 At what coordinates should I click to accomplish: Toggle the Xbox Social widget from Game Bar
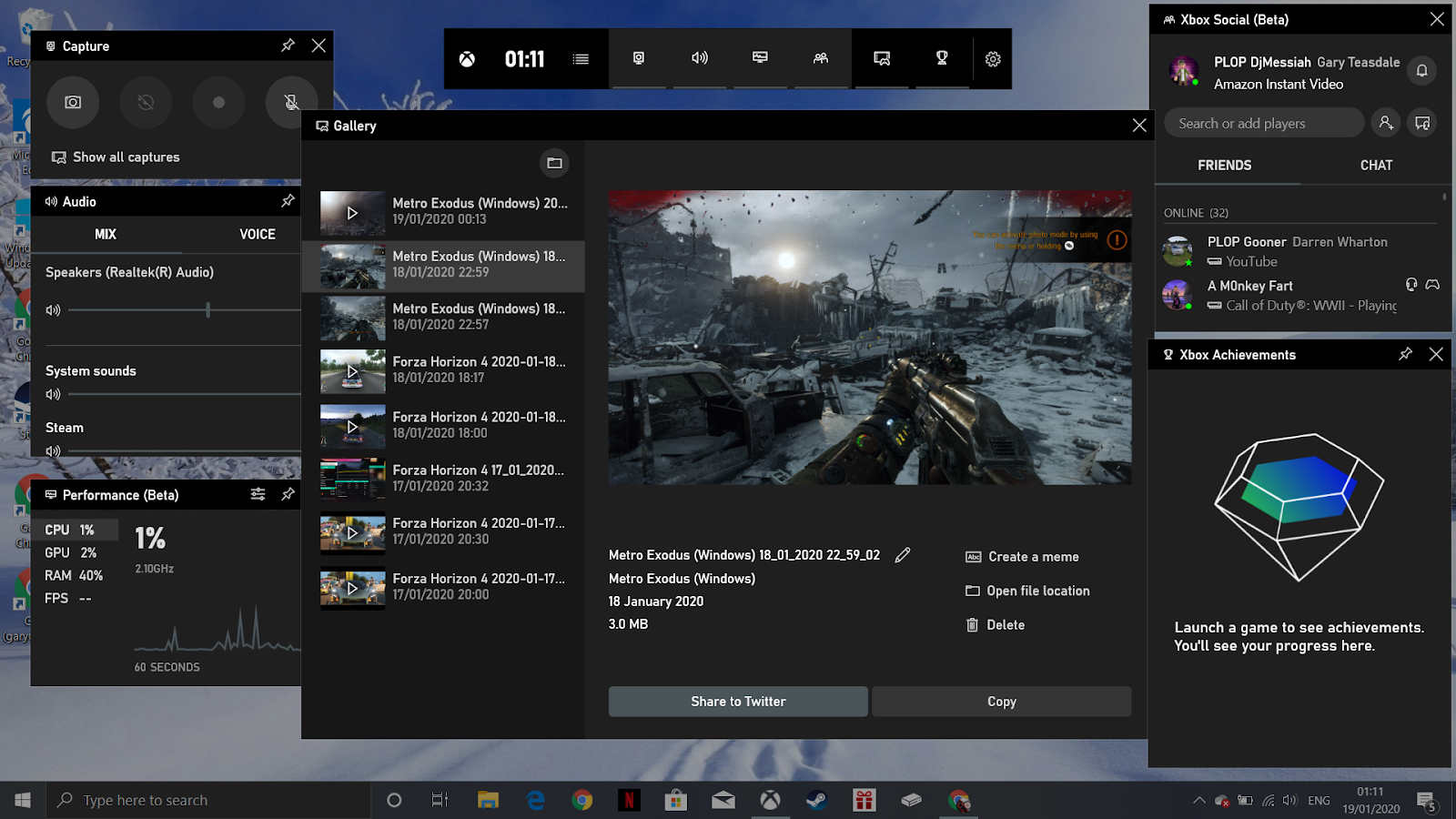click(821, 58)
